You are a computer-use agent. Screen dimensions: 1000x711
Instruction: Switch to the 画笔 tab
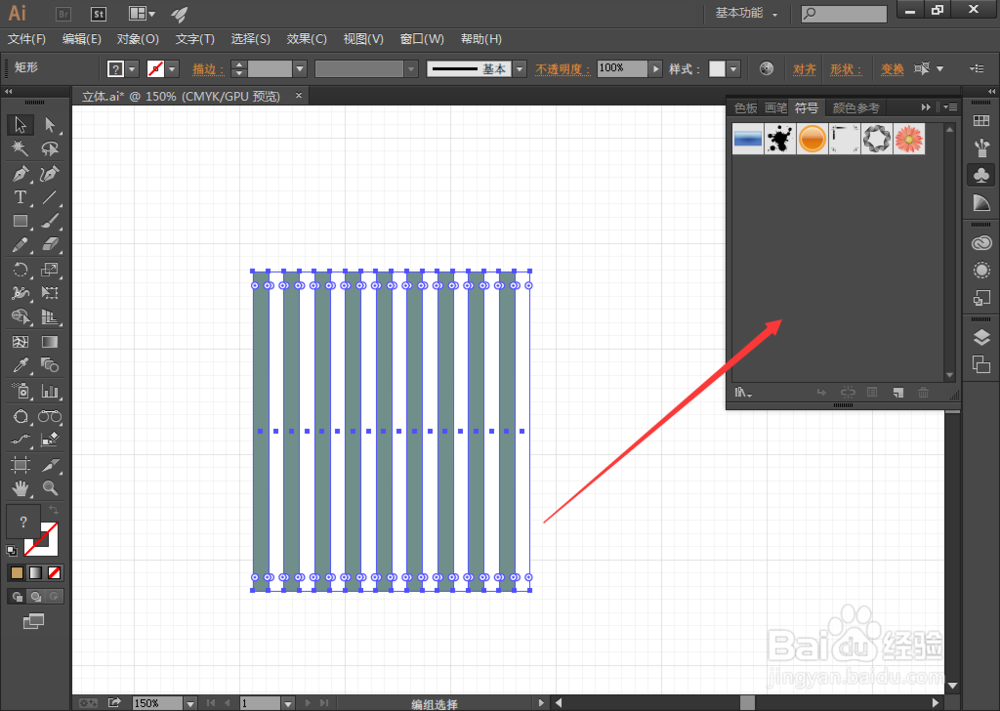[x=776, y=108]
